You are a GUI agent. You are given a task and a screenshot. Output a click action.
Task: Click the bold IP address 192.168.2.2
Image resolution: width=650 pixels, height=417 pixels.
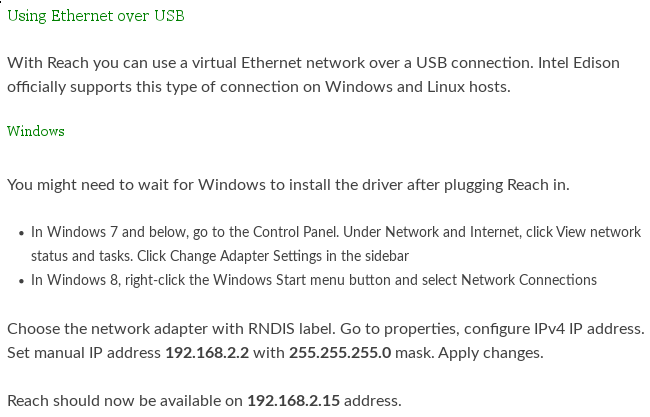coord(207,353)
